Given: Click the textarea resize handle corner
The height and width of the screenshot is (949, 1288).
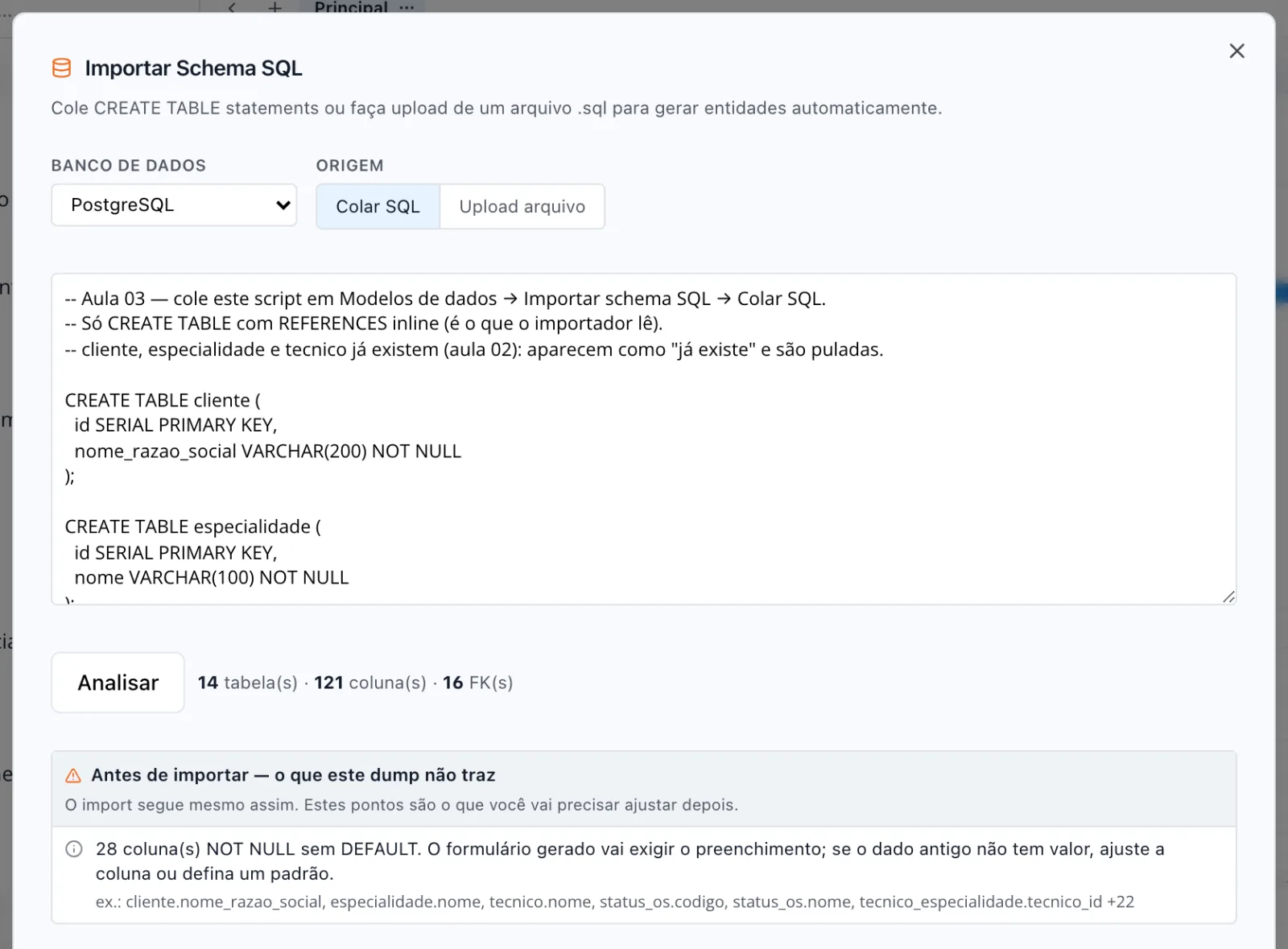Looking at the screenshot, I should 1228,596.
